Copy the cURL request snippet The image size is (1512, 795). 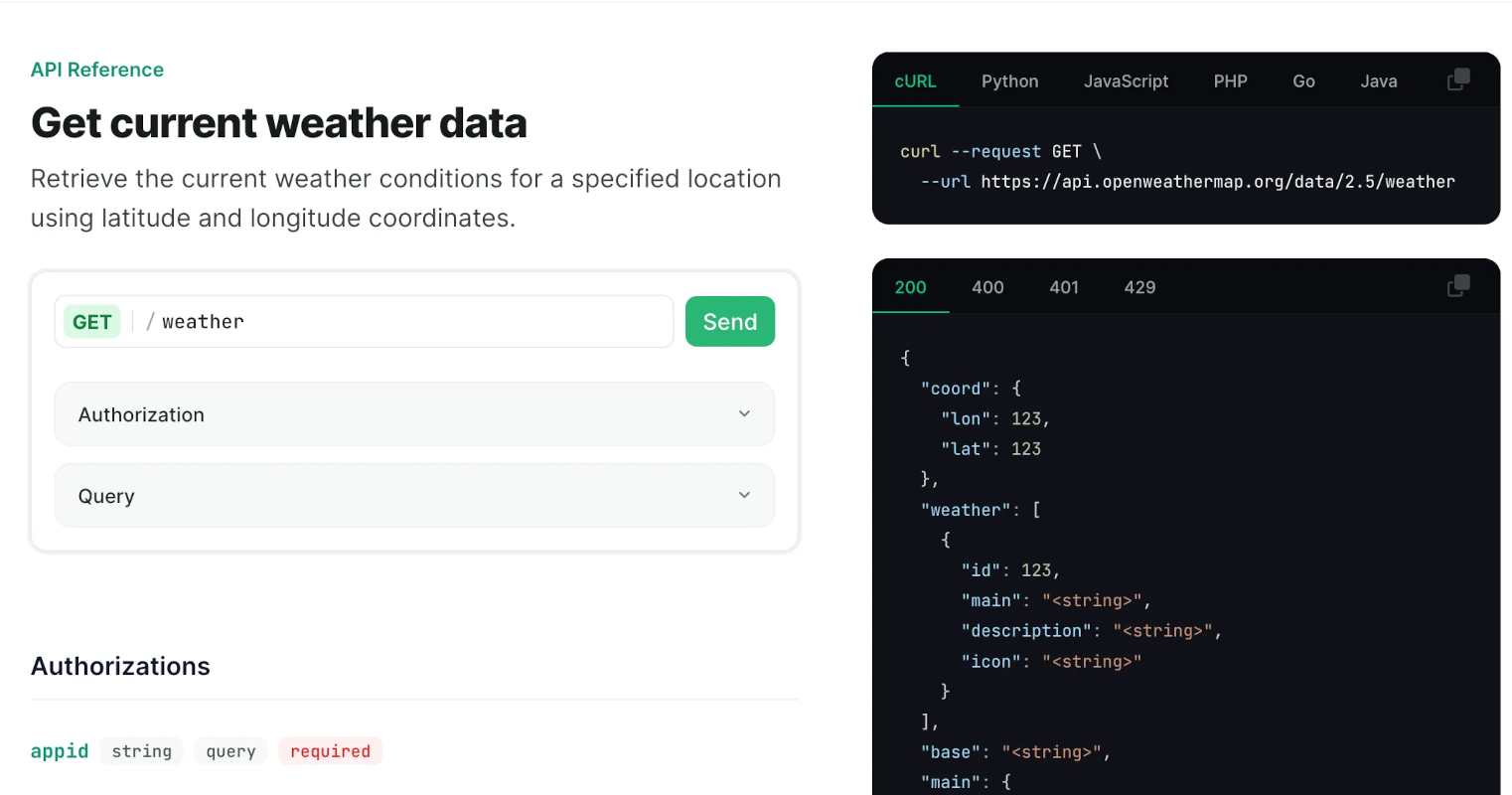click(x=1458, y=79)
